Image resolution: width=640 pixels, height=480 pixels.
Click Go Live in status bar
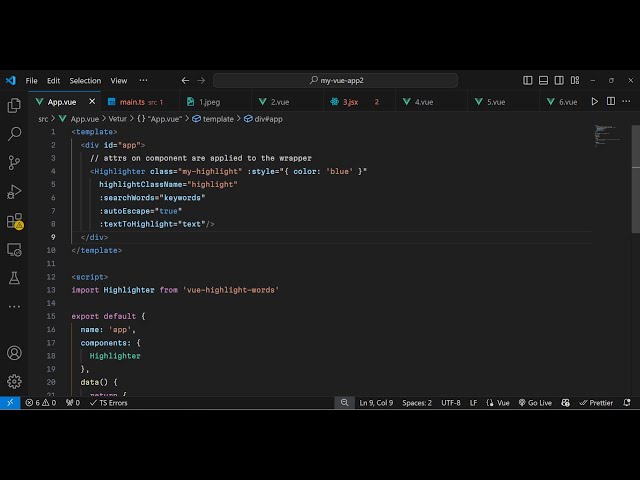tap(534, 403)
